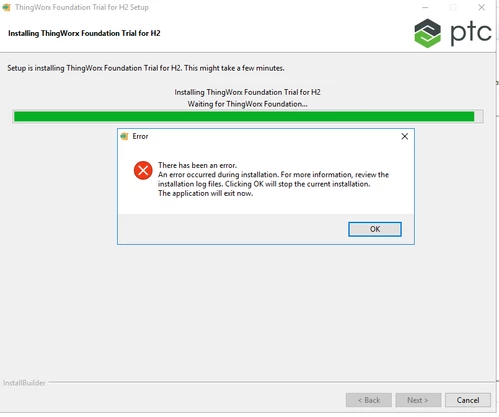Click 'Error' dialog title text
Screen dimensions: 499x417
point(140,136)
